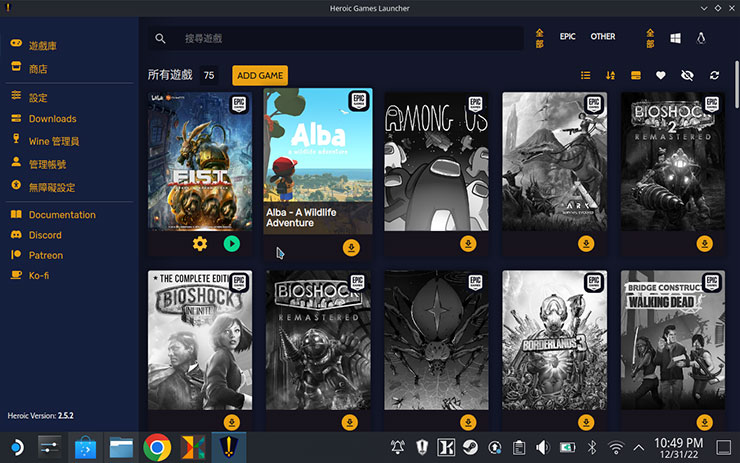Open the Steam tray icon
Image resolution: width=740 pixels, height=463 pixels.
470,447
